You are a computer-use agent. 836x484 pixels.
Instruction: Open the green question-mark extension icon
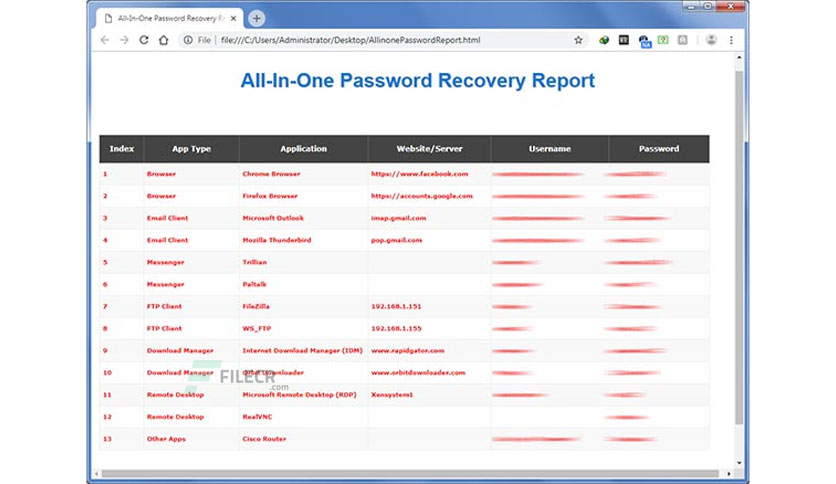click(663, 40)
